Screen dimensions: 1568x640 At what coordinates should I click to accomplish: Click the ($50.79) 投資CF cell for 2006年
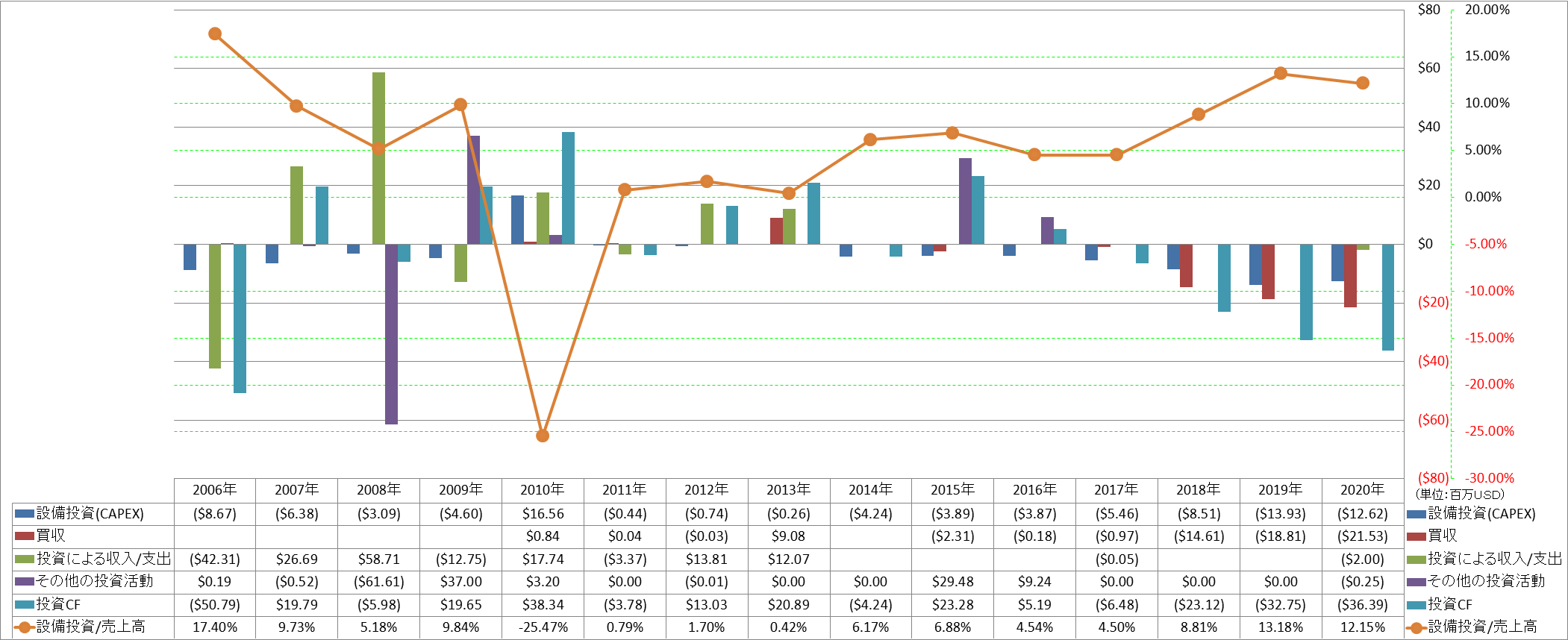click(x=215, y=605)
